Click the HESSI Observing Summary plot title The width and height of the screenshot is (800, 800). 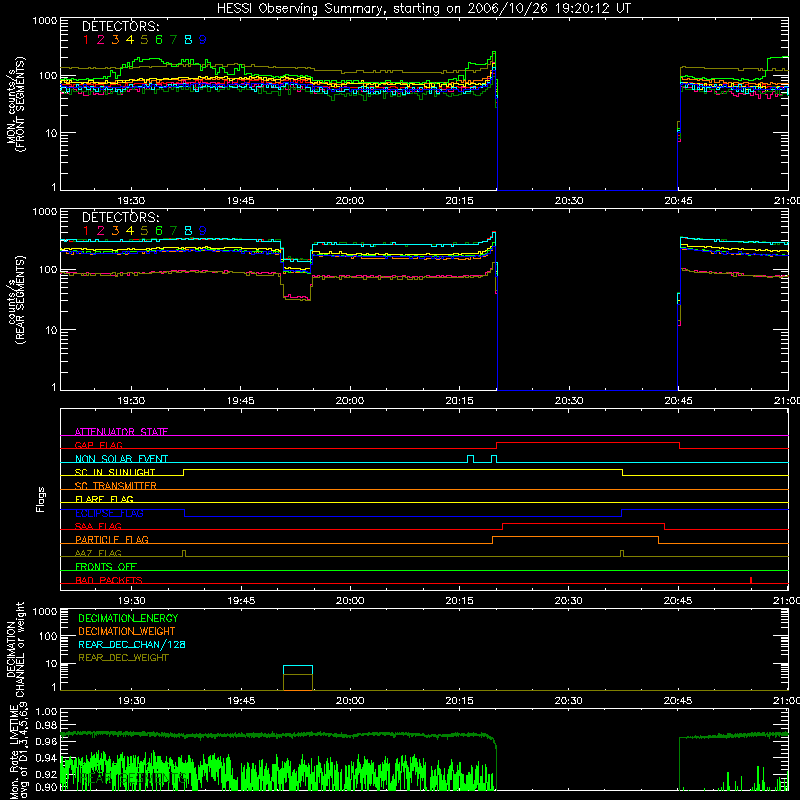click(x=424, y=8)
